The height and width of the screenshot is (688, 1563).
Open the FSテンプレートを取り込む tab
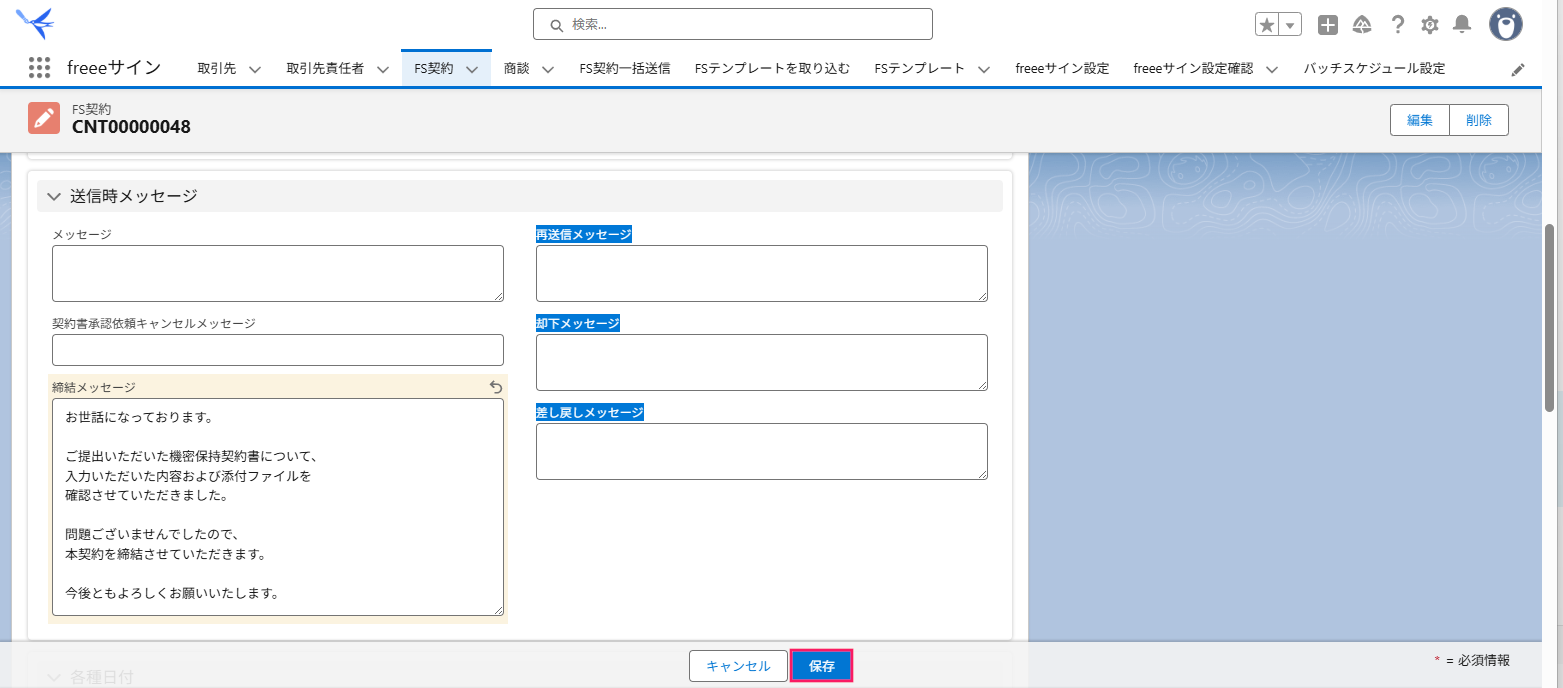772,68
